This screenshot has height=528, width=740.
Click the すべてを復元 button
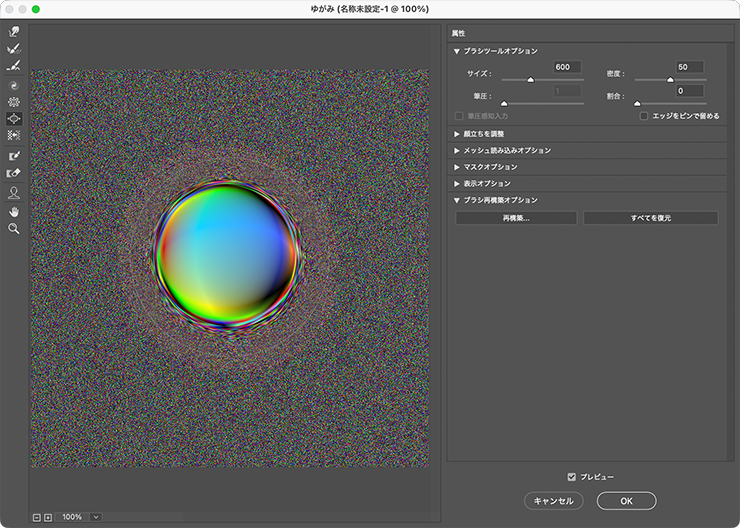pyautogui.click(x=651, y=218)
